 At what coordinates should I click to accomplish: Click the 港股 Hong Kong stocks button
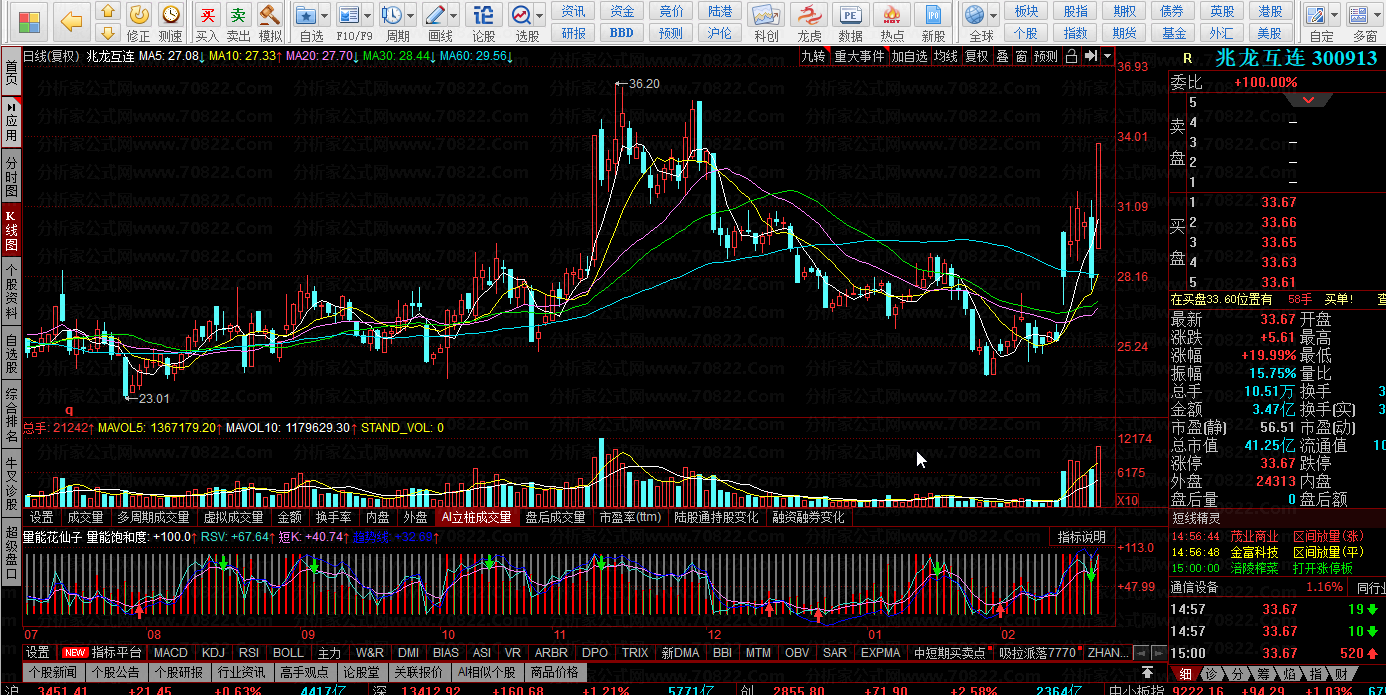point(1271,11)
